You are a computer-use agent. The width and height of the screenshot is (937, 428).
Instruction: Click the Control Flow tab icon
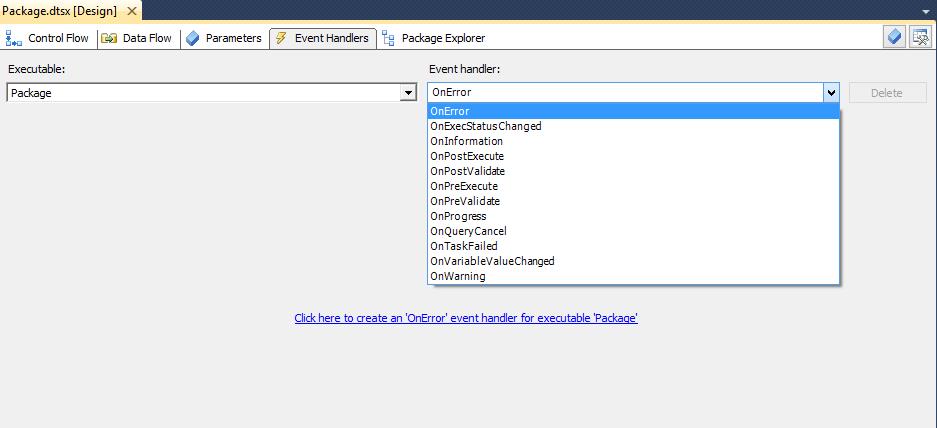point(14,39)
